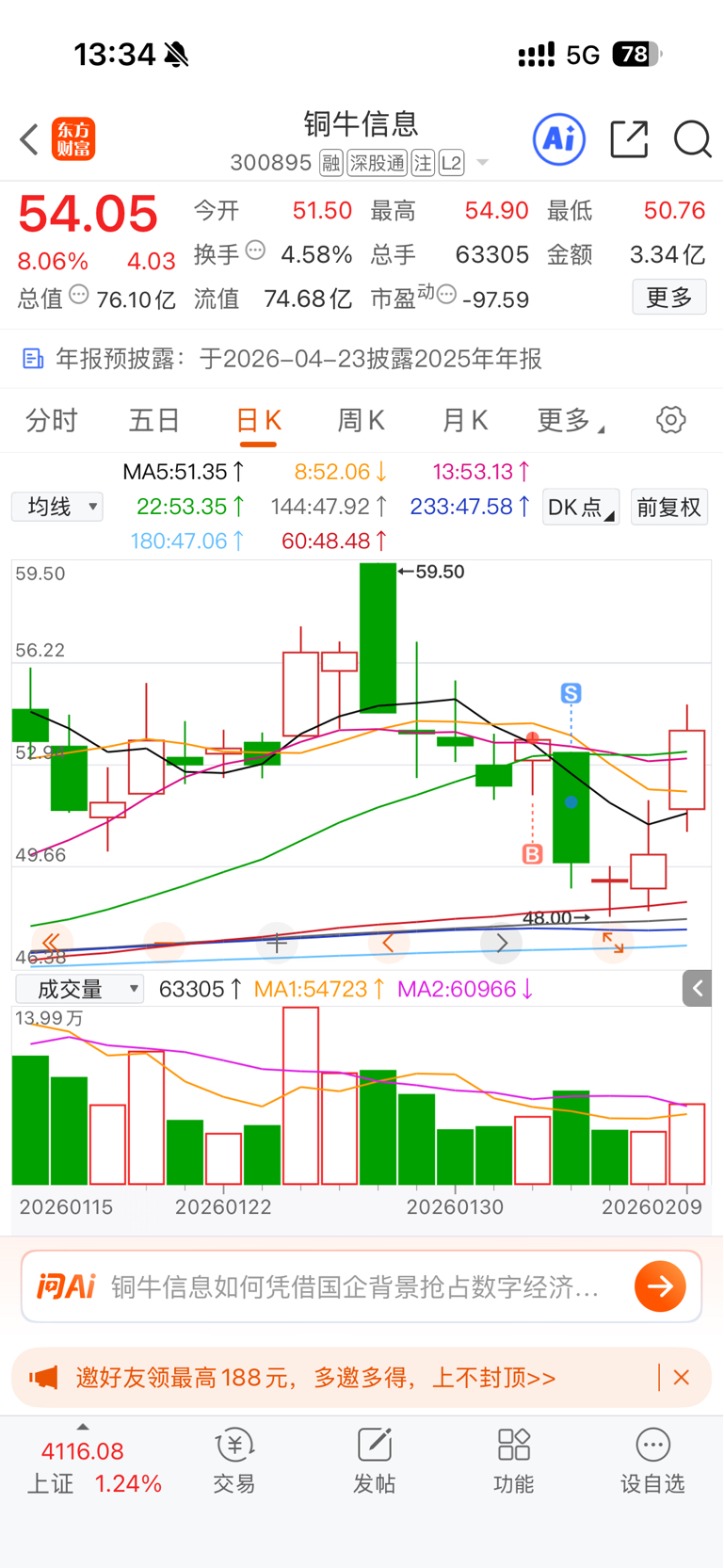Tap the right arrow chart control
724x1568 pixels.
[x=501, y=942]
